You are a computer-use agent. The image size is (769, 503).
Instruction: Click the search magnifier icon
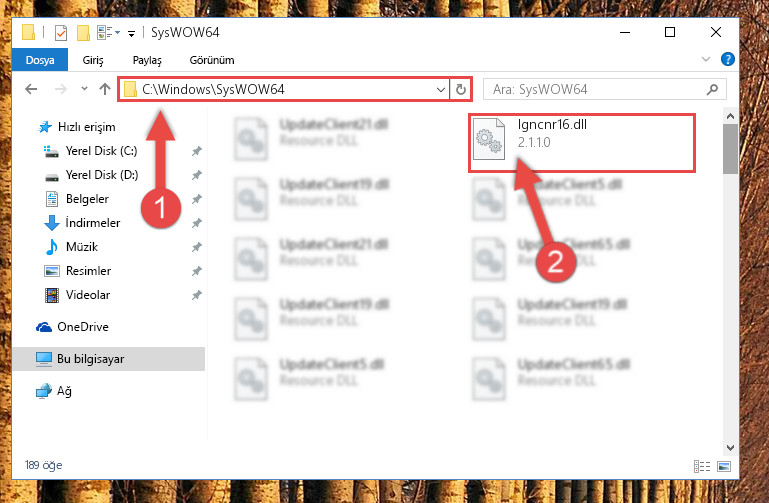coord(712,89)
